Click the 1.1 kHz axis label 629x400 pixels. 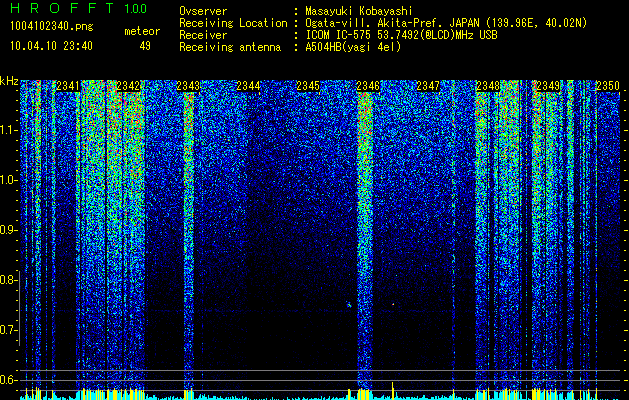(9, 130)
